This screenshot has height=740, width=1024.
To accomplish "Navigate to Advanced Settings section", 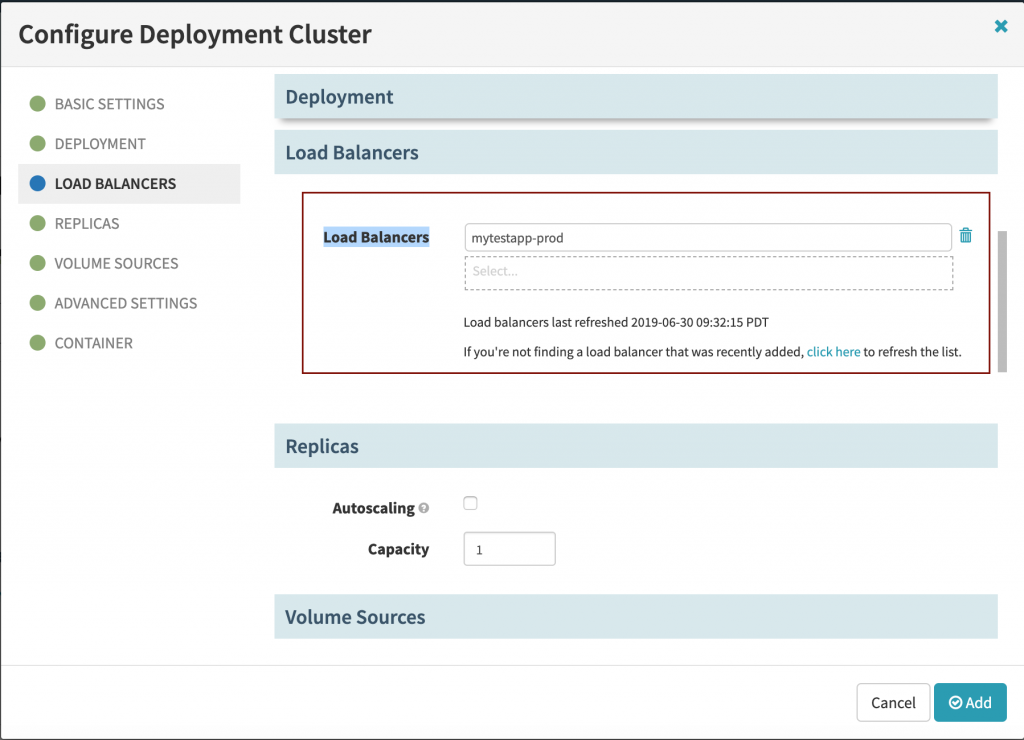I will pyautogui.click(x=125, y=303).
